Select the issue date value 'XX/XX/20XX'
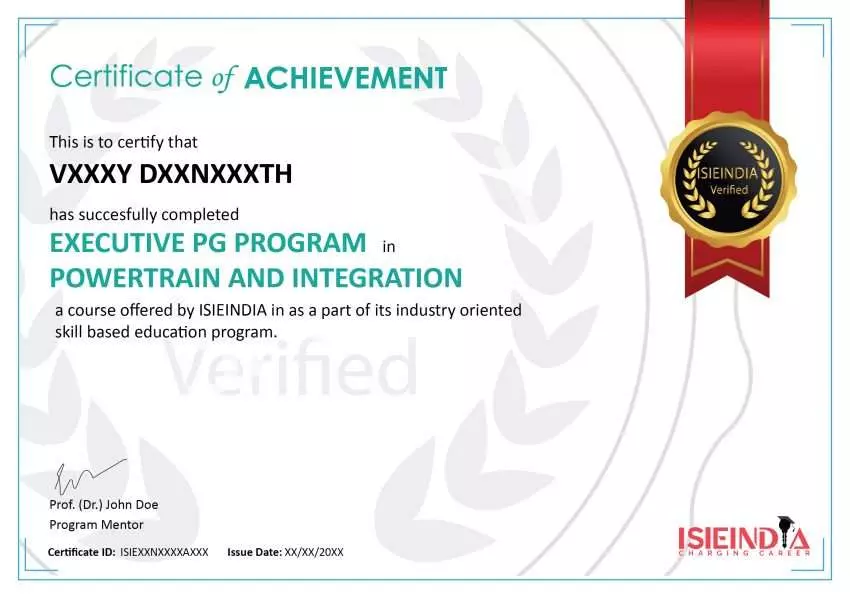 (x=314, y=552)
